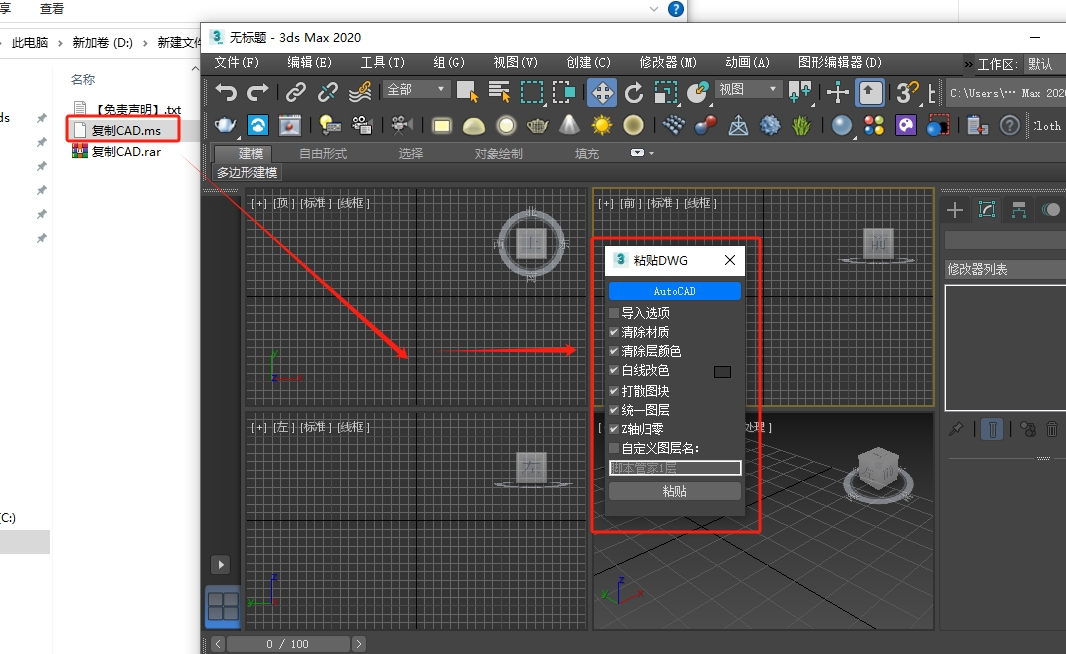This screenshot has height=654, width=1066.
Task: Click the Pin Stack icon
Action: click(x=957, y=429)
